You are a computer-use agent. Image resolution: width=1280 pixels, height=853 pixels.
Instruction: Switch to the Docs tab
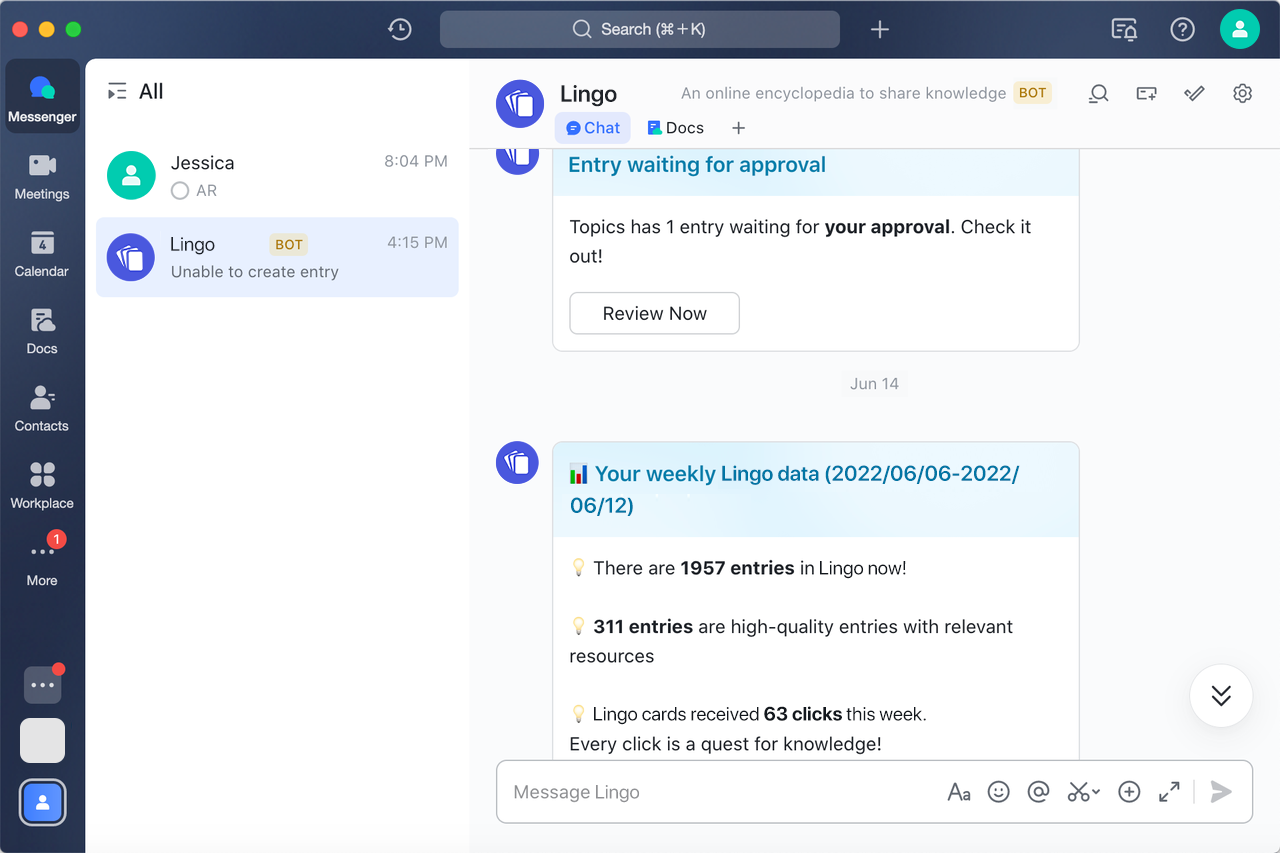click(x=675, y=128)
